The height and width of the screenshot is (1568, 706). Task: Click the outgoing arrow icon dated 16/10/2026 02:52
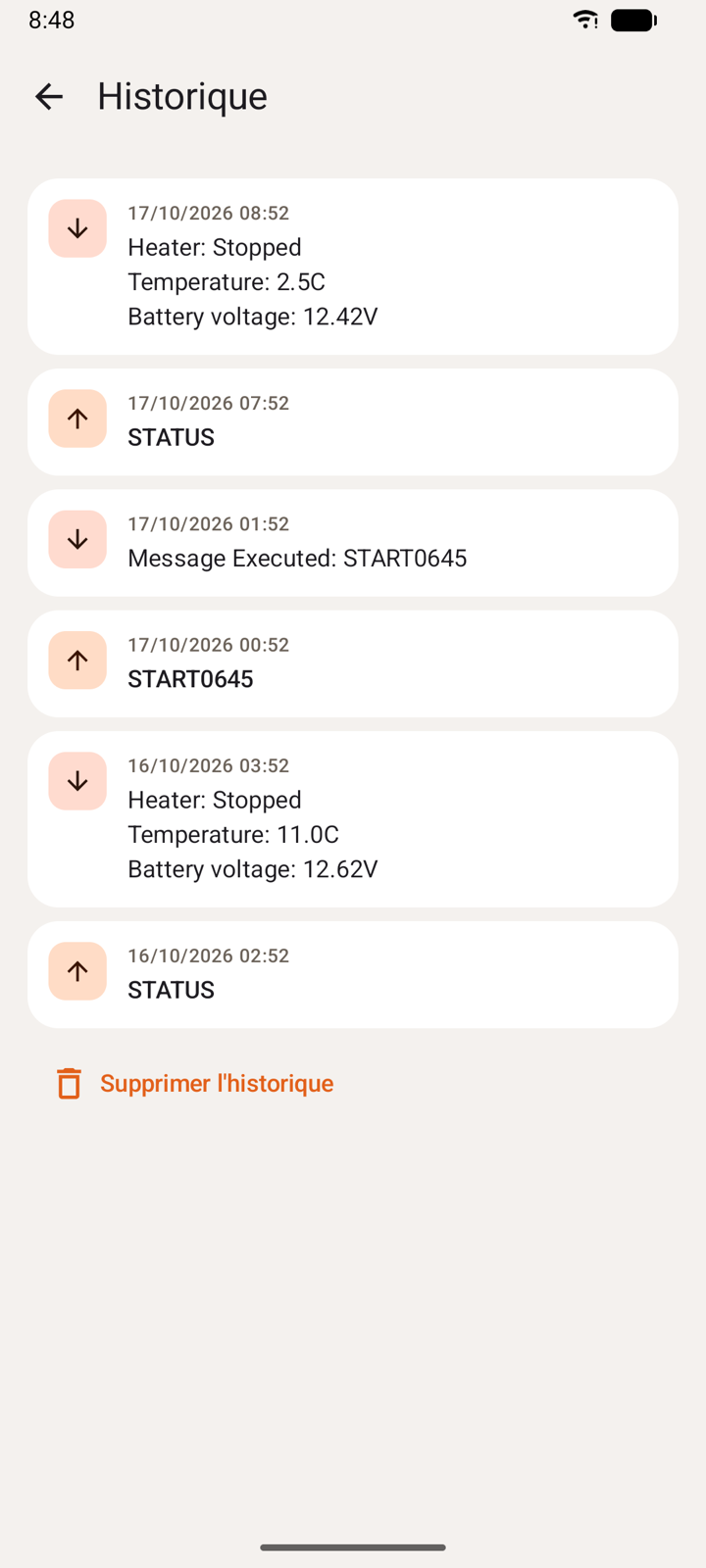click(77, 971)
